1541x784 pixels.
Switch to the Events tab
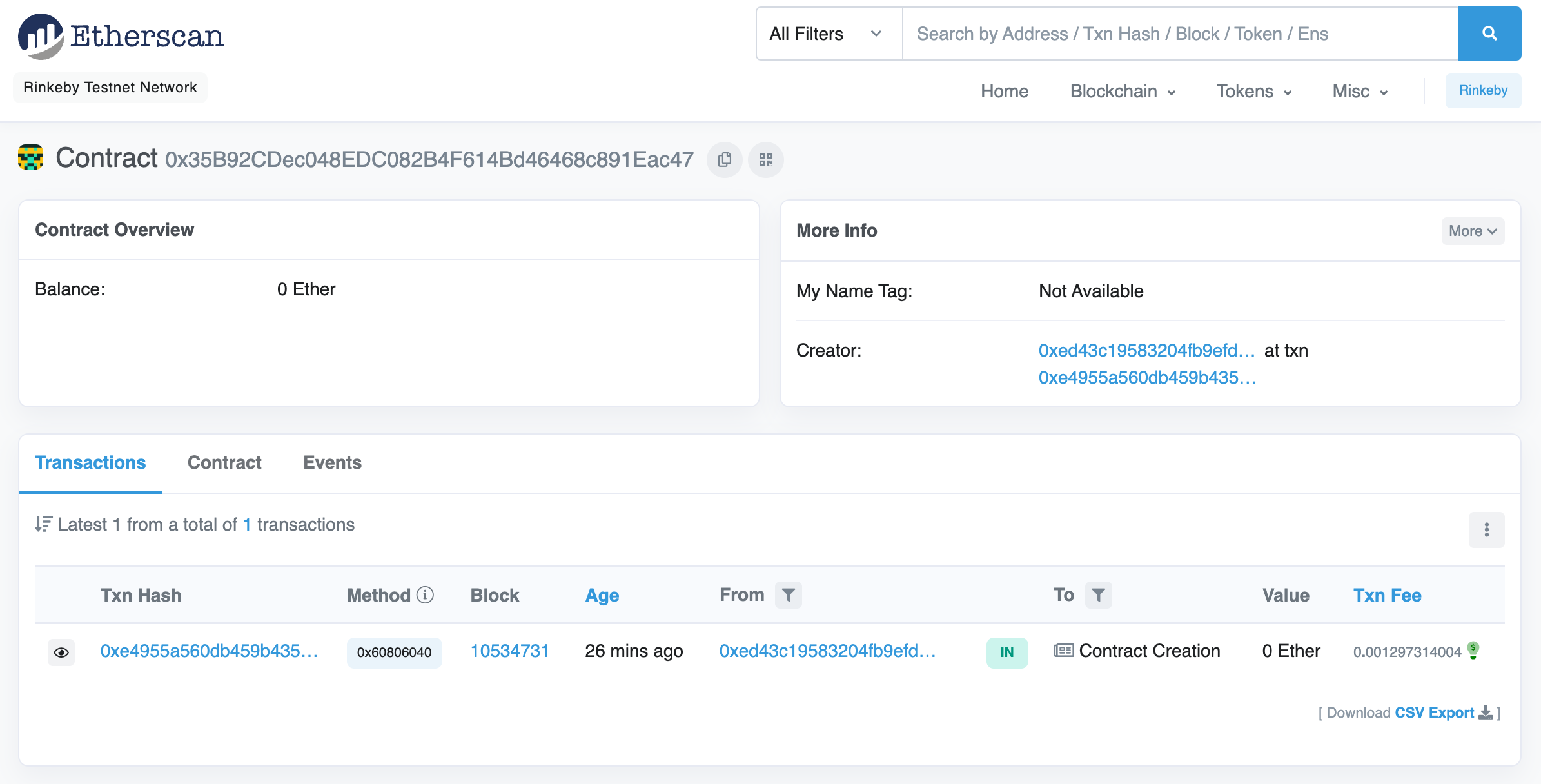332,462
